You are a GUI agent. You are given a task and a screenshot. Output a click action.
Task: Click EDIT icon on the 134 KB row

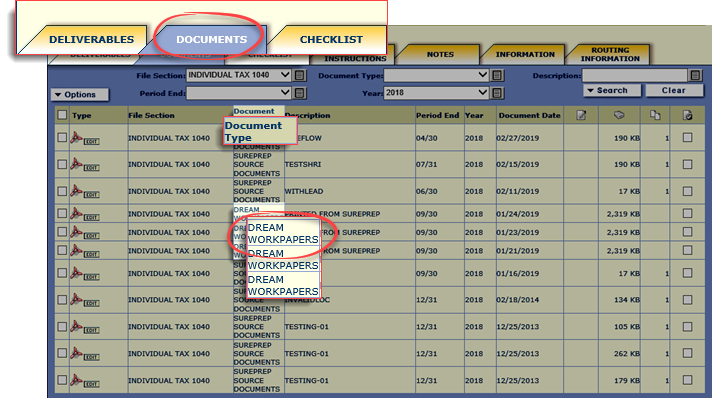91,303
